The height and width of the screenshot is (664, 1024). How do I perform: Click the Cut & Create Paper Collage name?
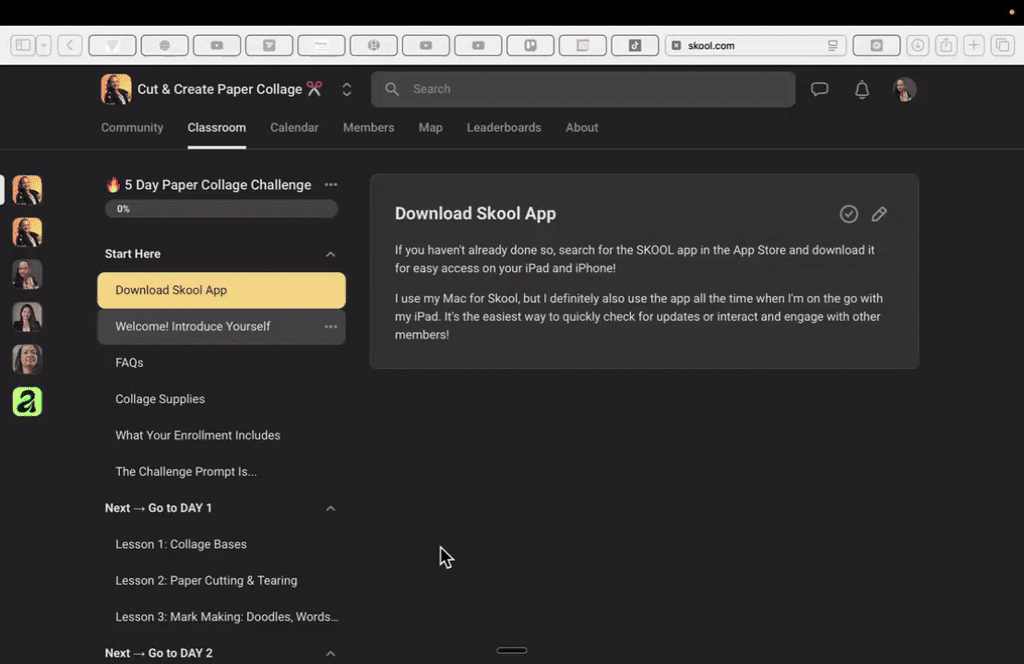click(219, 89)
